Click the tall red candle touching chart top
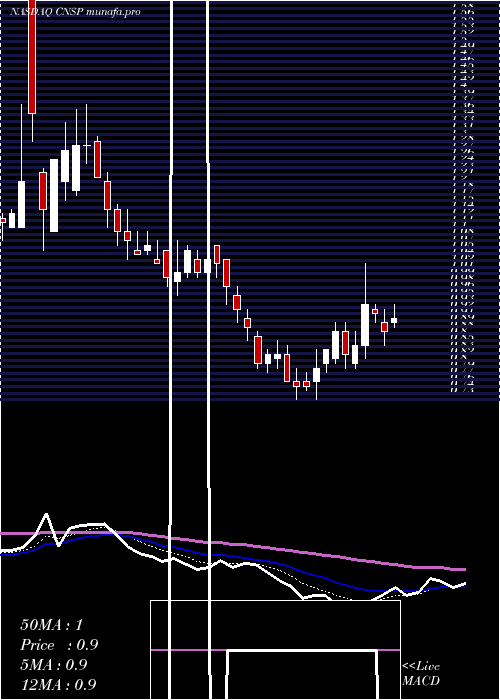 pyautogui.click(x=32, y=57)
